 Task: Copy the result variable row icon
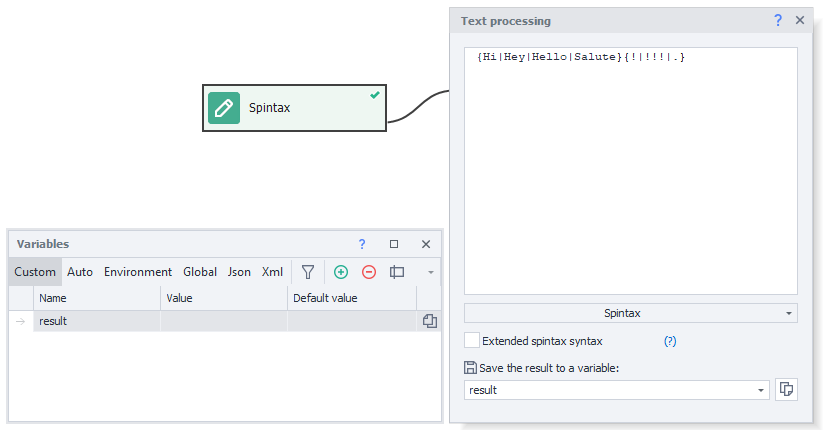click(x=430, y=321)
